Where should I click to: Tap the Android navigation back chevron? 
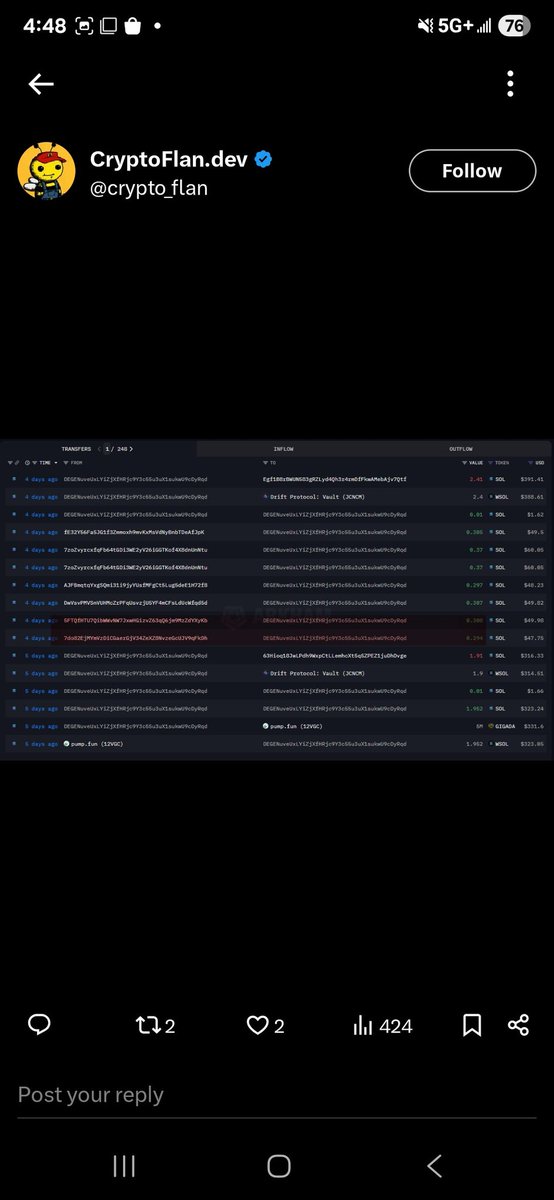point(434,1165)
